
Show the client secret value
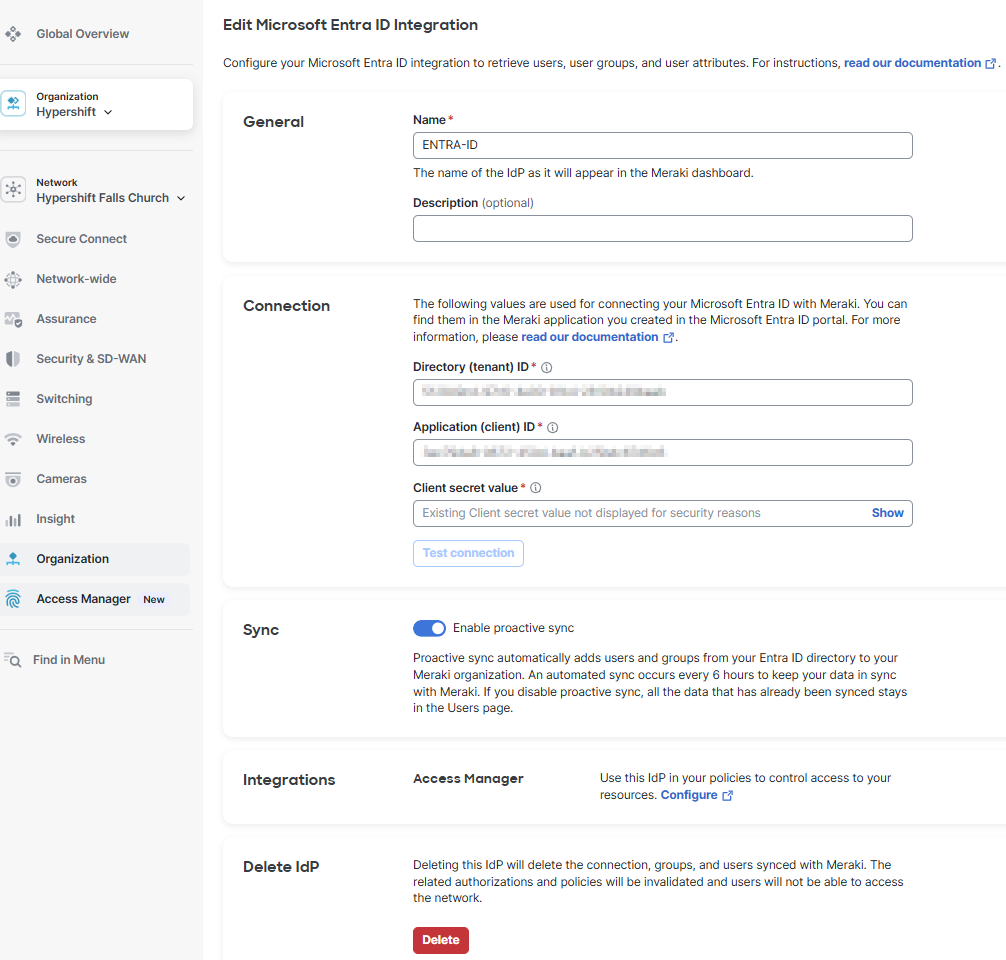(x=887, y=513)
